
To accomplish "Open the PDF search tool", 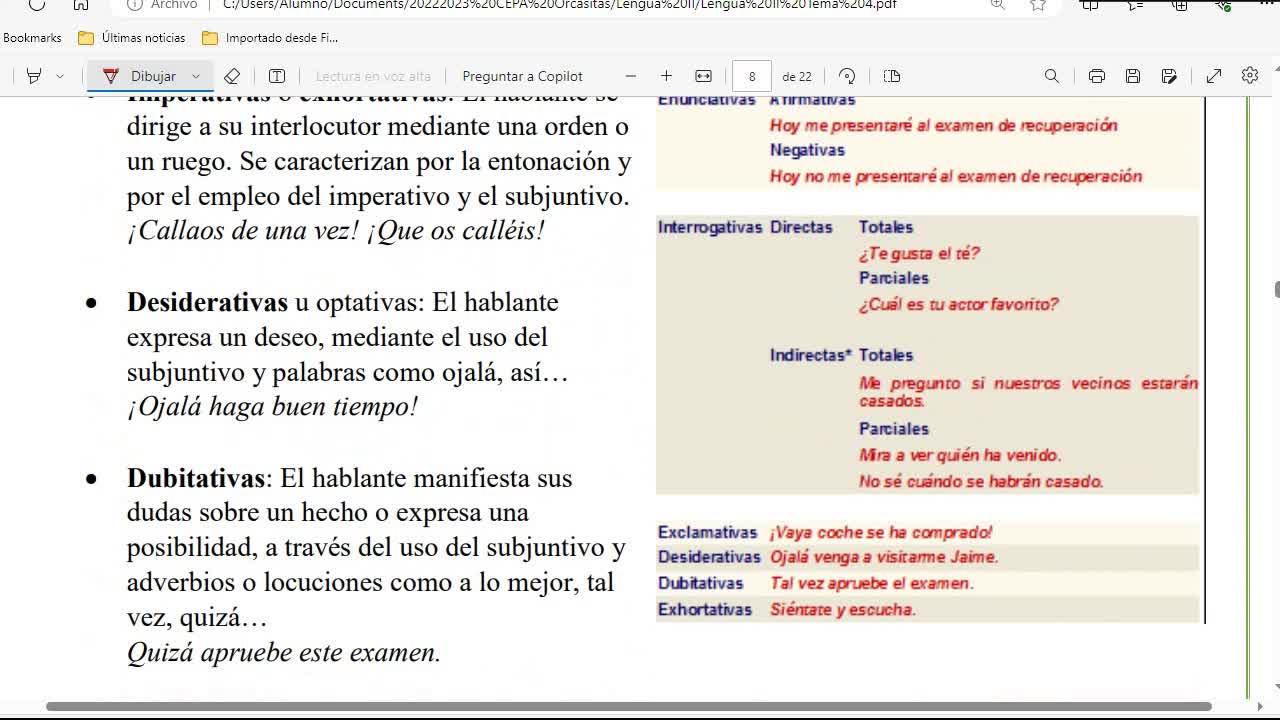I will (x=1052, y=76).
